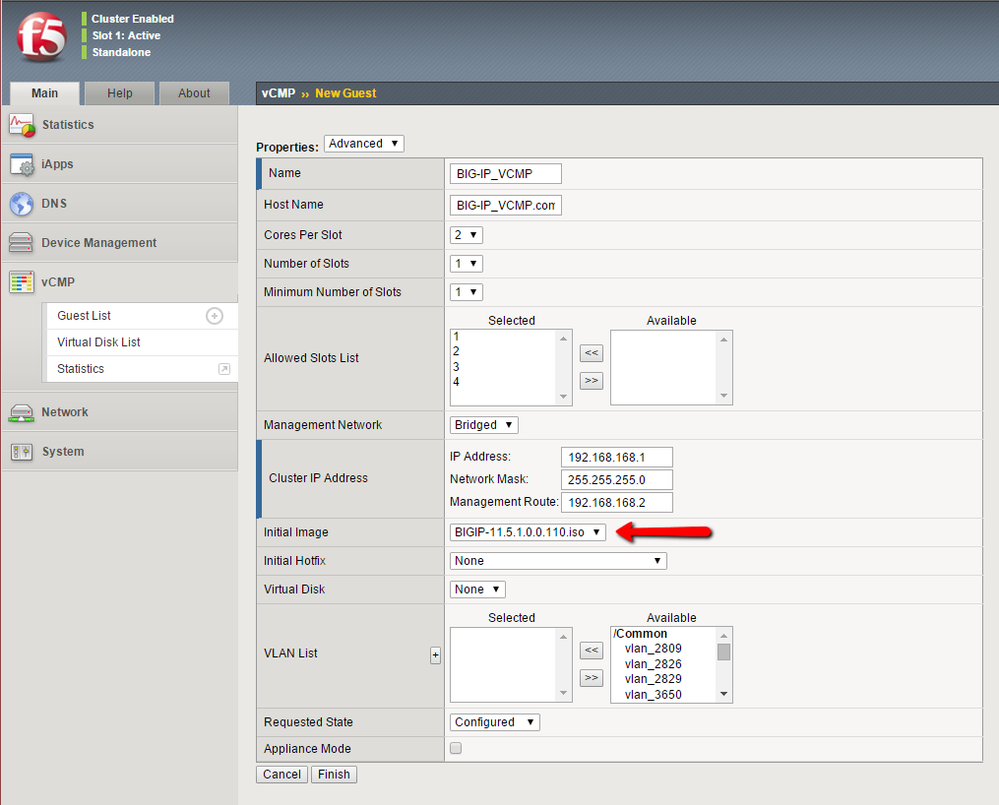Click the System section icon
The height and width of the screenshot is (805, 999).
coord(22,452)
